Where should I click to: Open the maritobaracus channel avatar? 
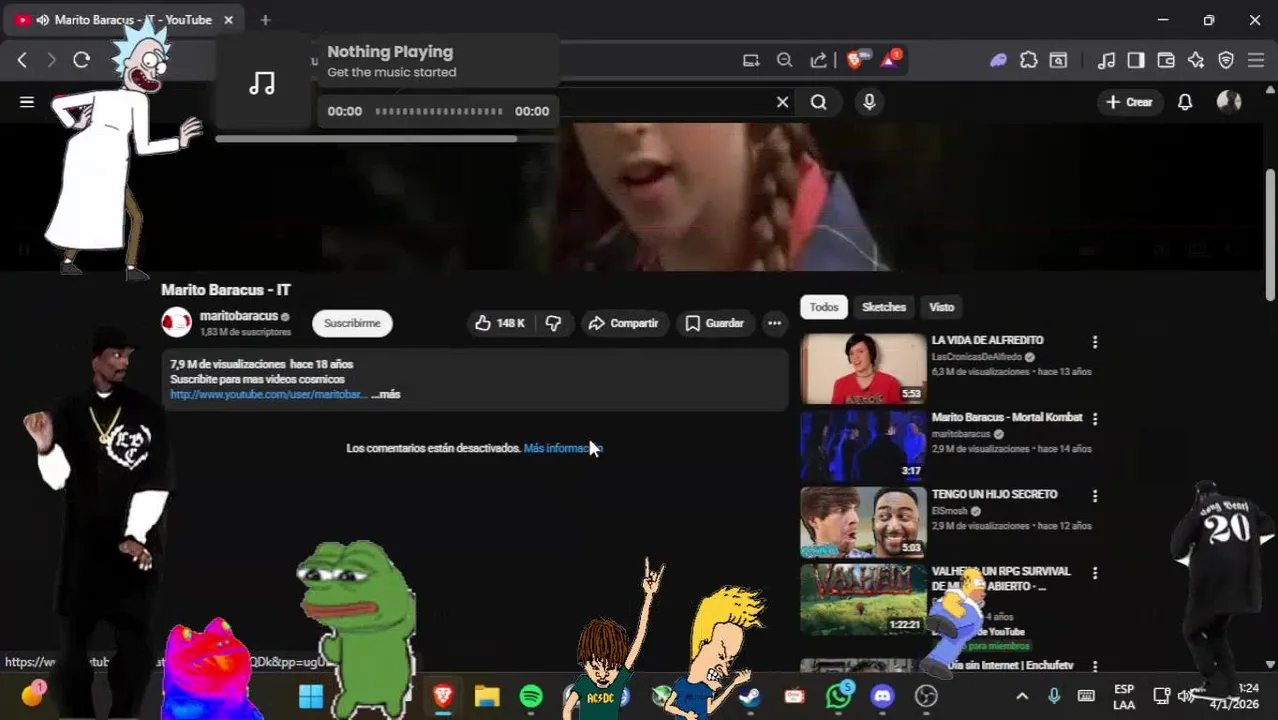pos(176,322)
